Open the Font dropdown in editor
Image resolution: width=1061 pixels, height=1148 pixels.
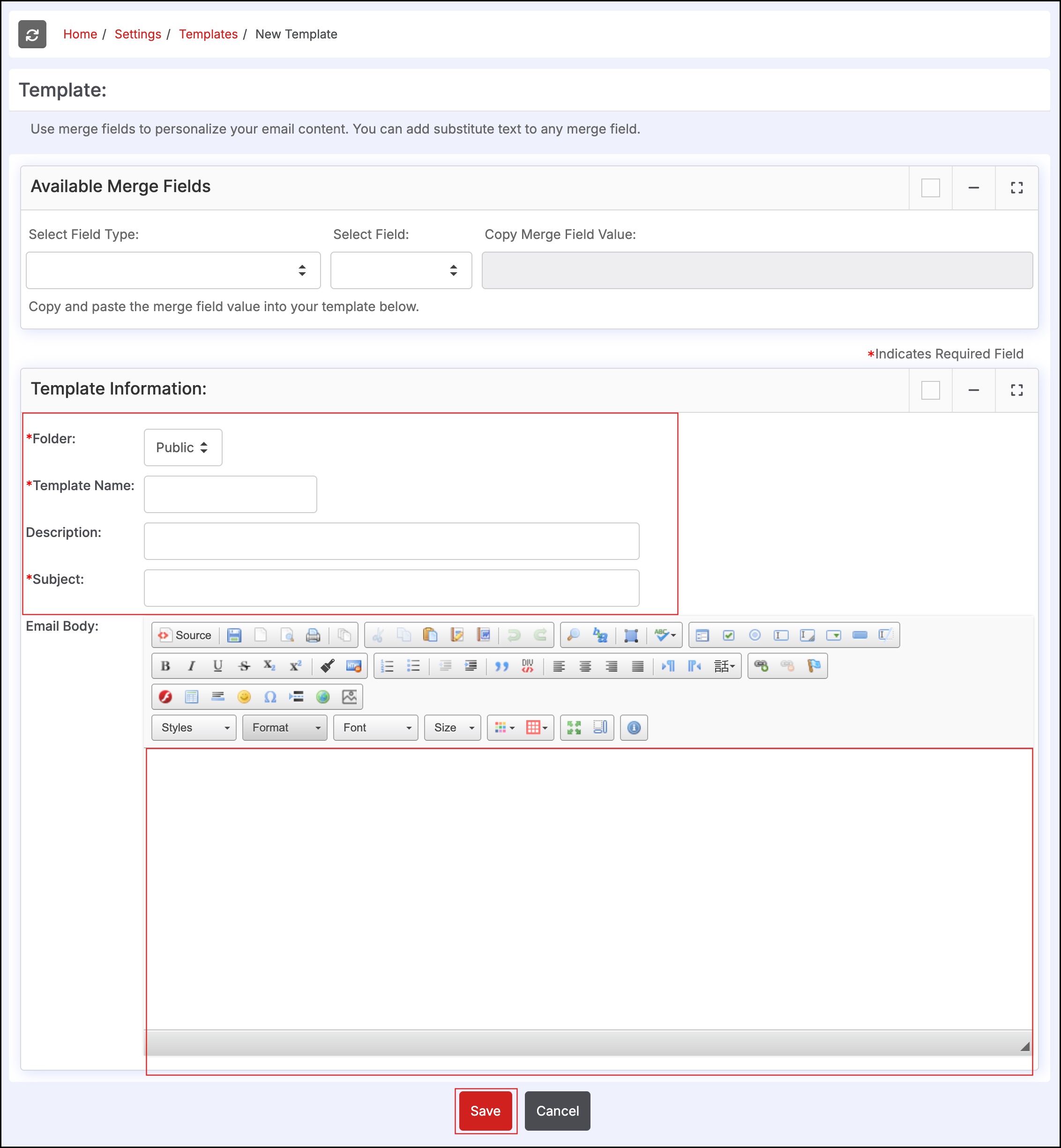[375, 727]
